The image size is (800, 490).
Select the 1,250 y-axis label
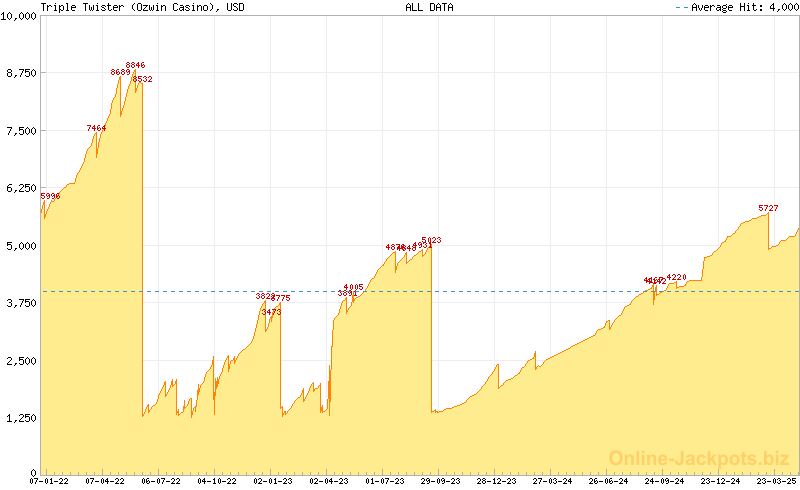click(x=22, y=418)
